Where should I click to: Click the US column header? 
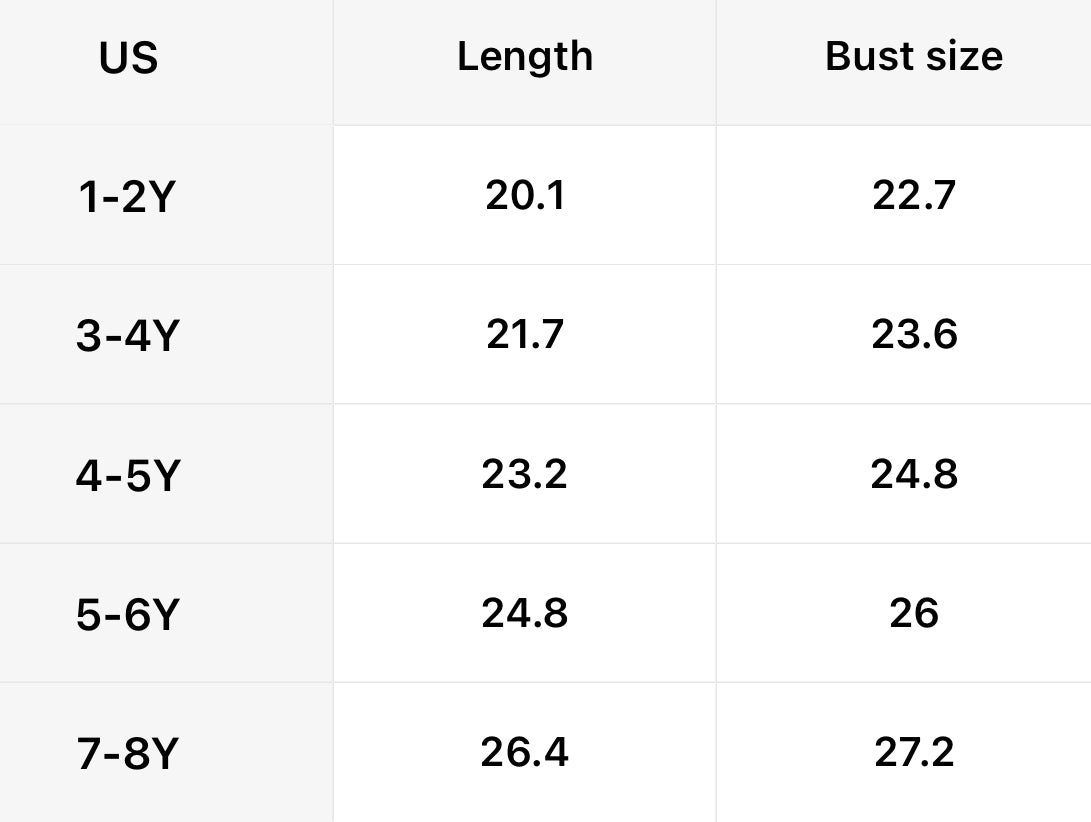128,58
